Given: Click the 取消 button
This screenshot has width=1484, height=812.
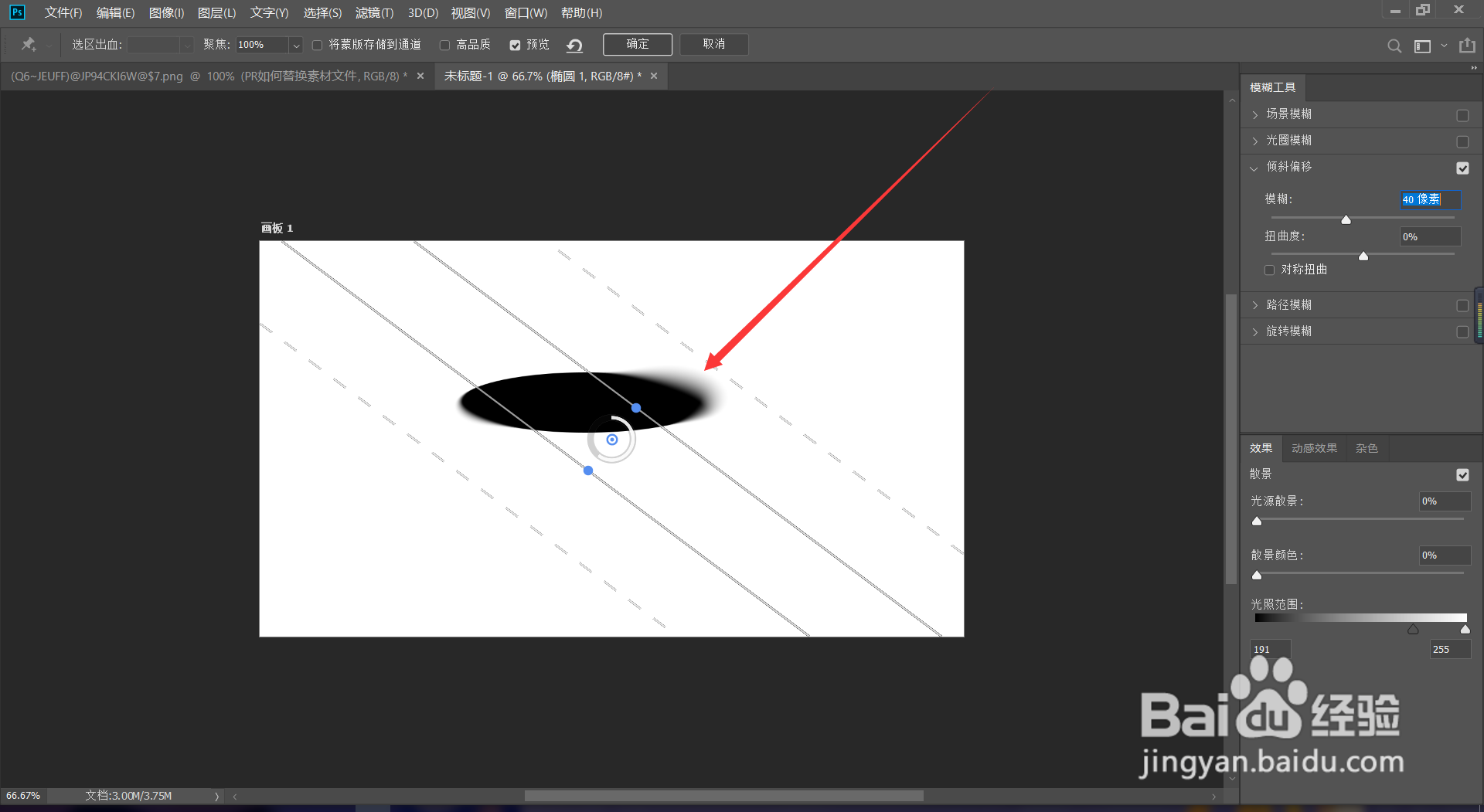Looking at the screenshot, I should click(714, 44).
